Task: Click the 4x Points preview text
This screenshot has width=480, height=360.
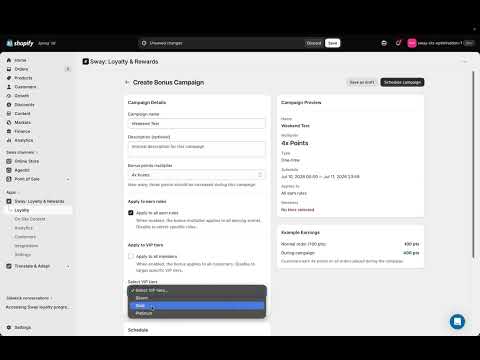Action: (x=295, y=143)
